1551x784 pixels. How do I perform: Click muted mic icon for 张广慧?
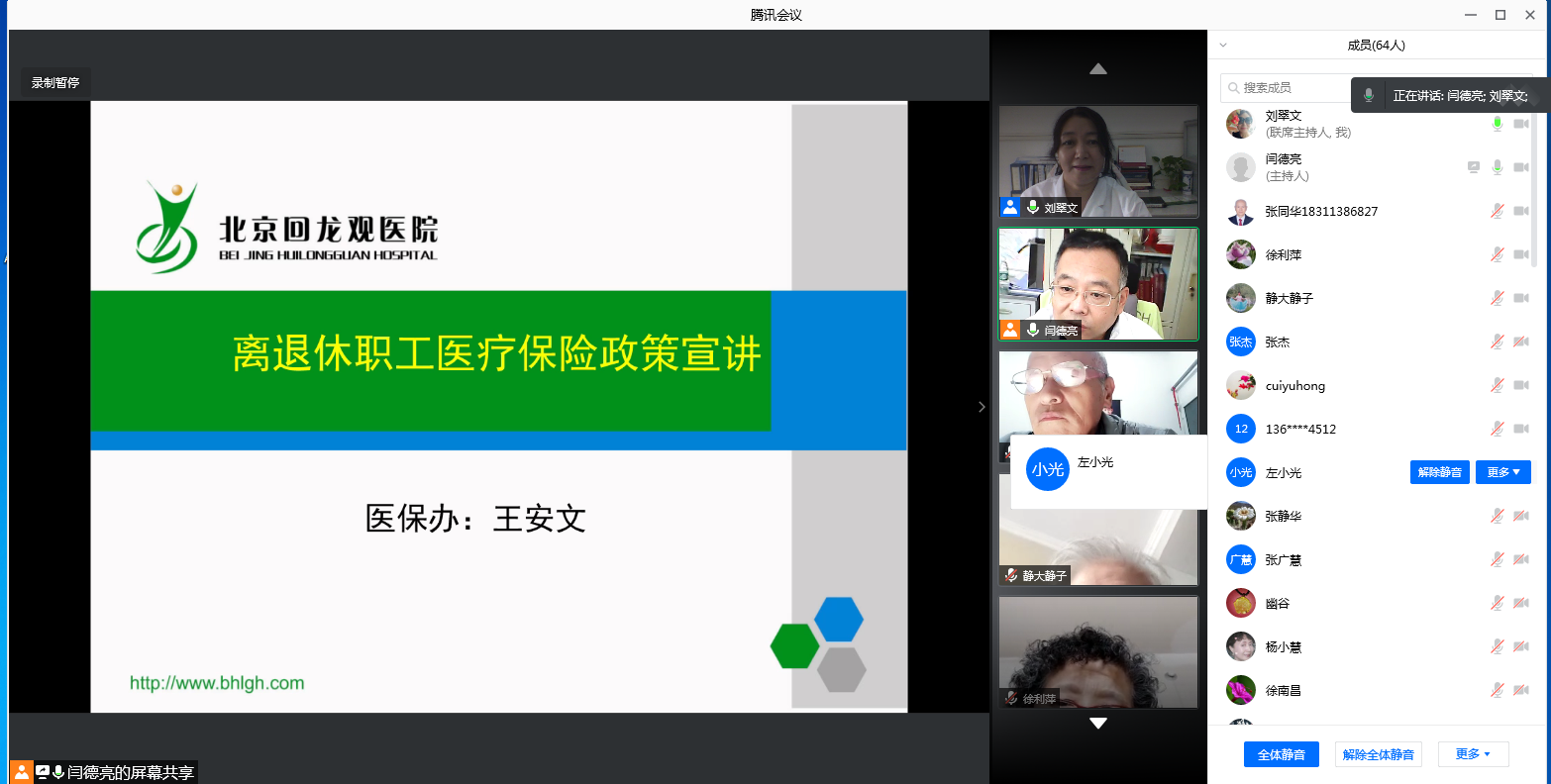(1498, 559)
